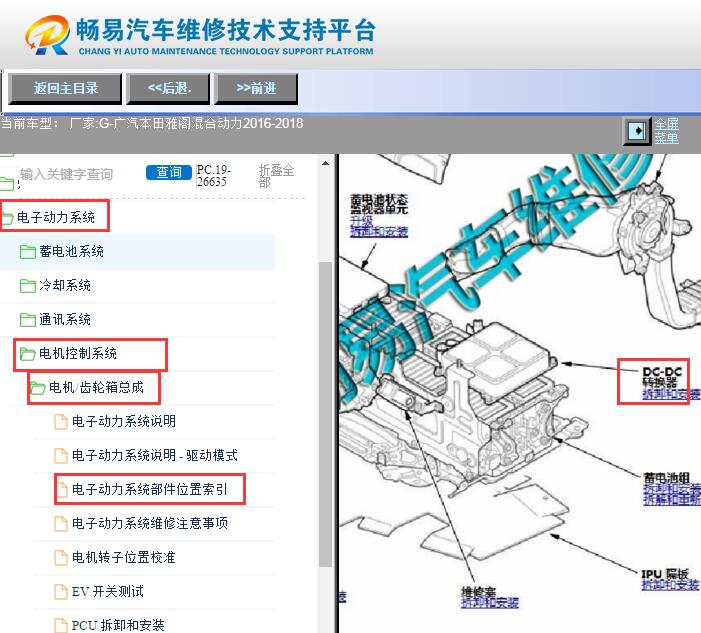Click the tree scrollbar up arrow
701x633 pixels.
point(325,164)
